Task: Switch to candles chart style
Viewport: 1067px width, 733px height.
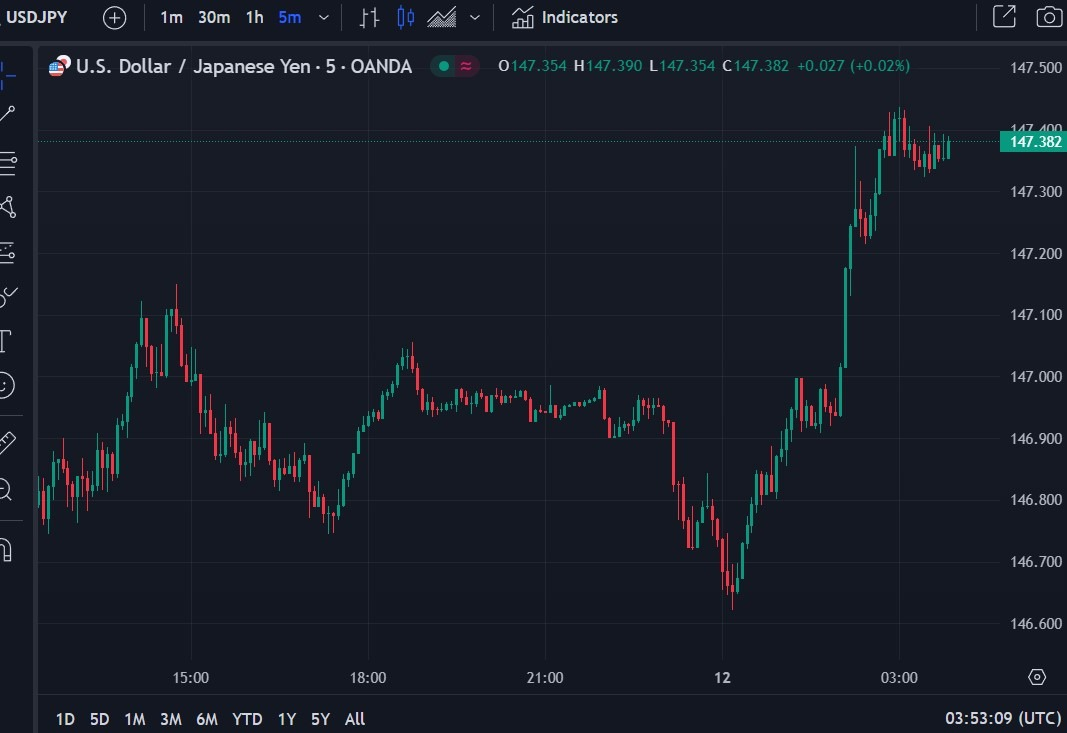Action: pyautogui.click(x=406, y=18)
